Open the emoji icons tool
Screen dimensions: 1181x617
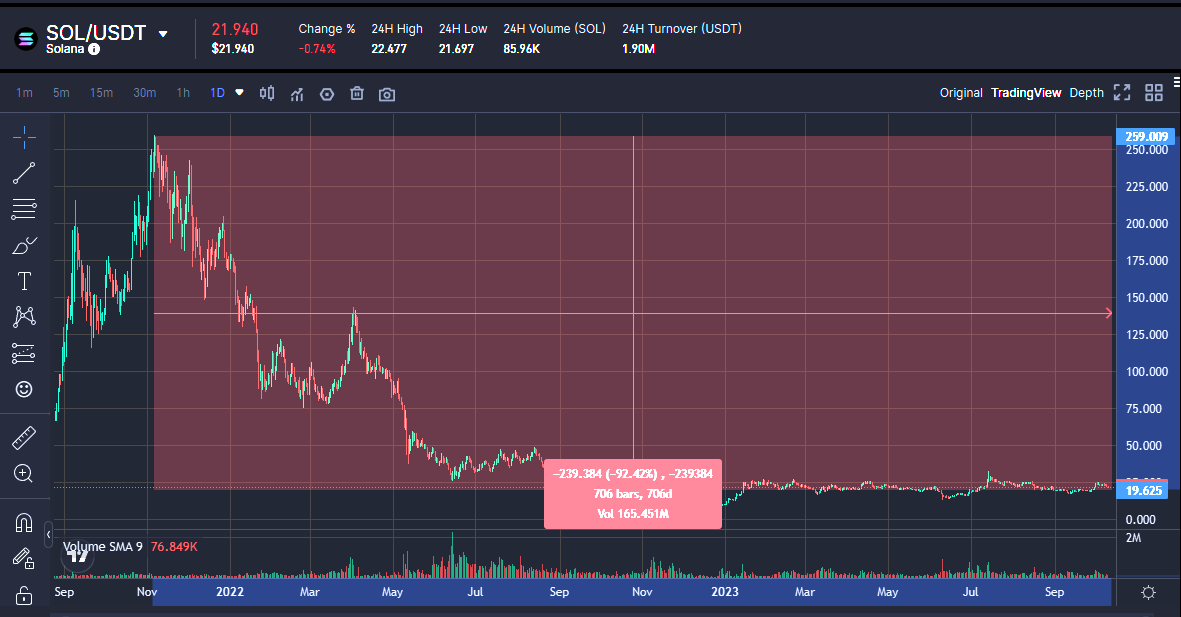pyautogui.click(x=24, y=389)
